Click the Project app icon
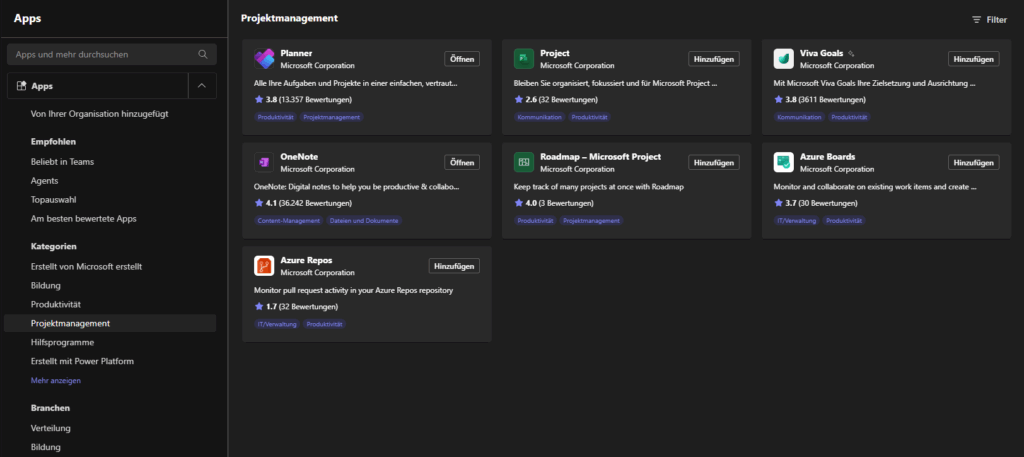Screen dimensions: 1024x457 click(x=524, y=59)
